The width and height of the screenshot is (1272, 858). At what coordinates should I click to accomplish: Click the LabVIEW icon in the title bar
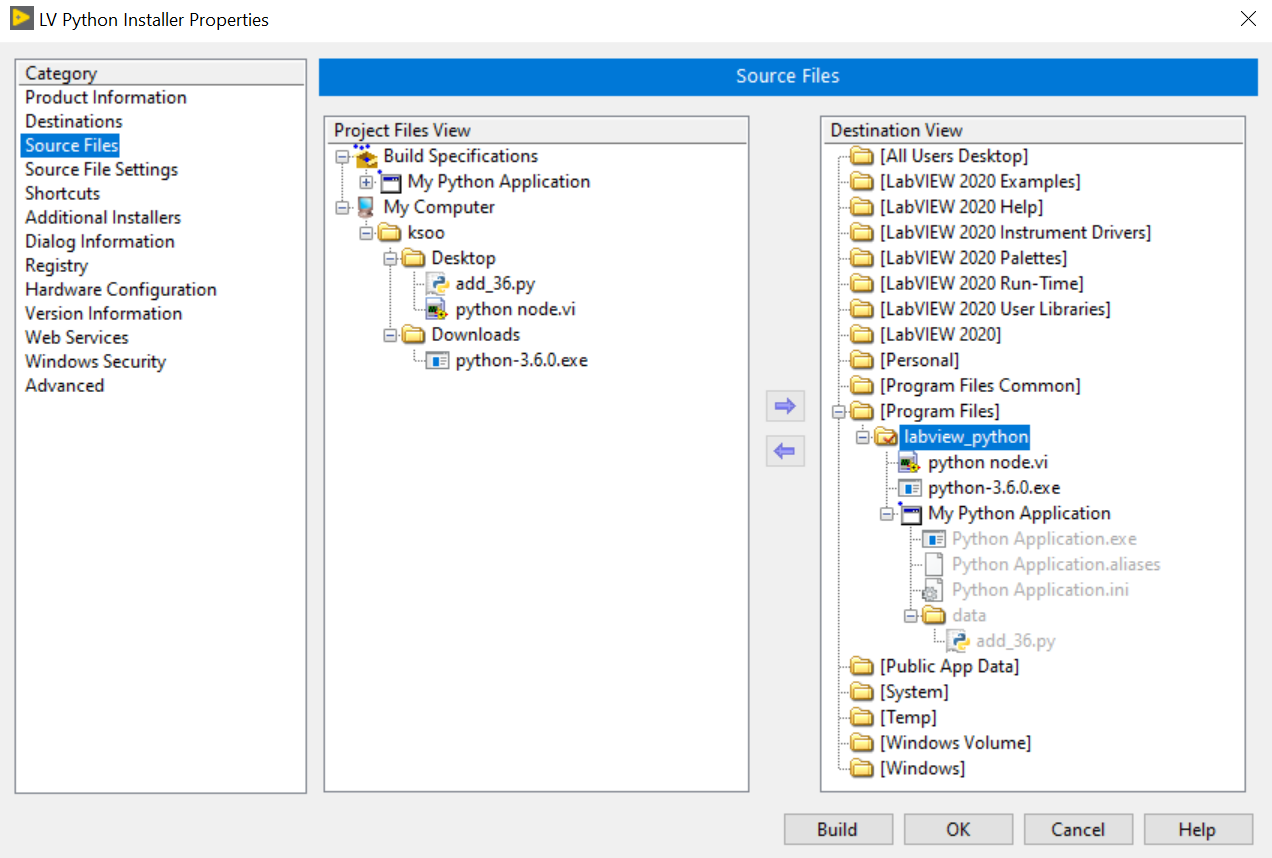pos(22,18)
